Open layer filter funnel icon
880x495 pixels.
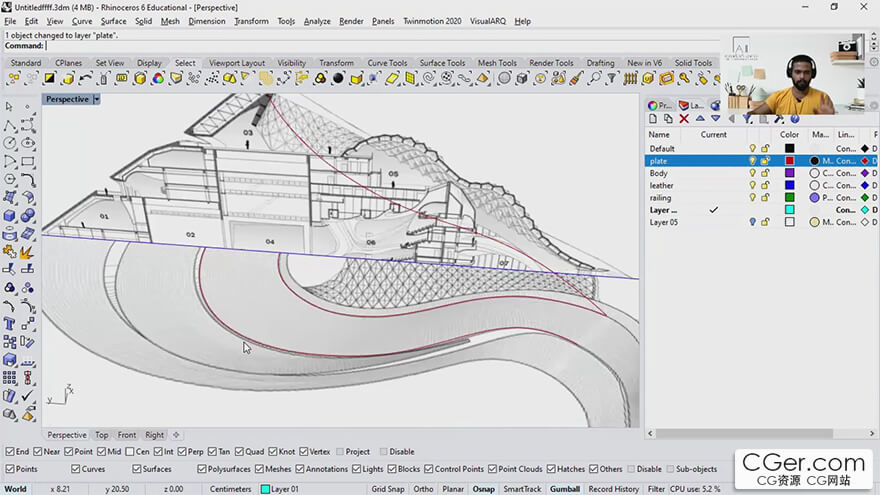[747, 119]
